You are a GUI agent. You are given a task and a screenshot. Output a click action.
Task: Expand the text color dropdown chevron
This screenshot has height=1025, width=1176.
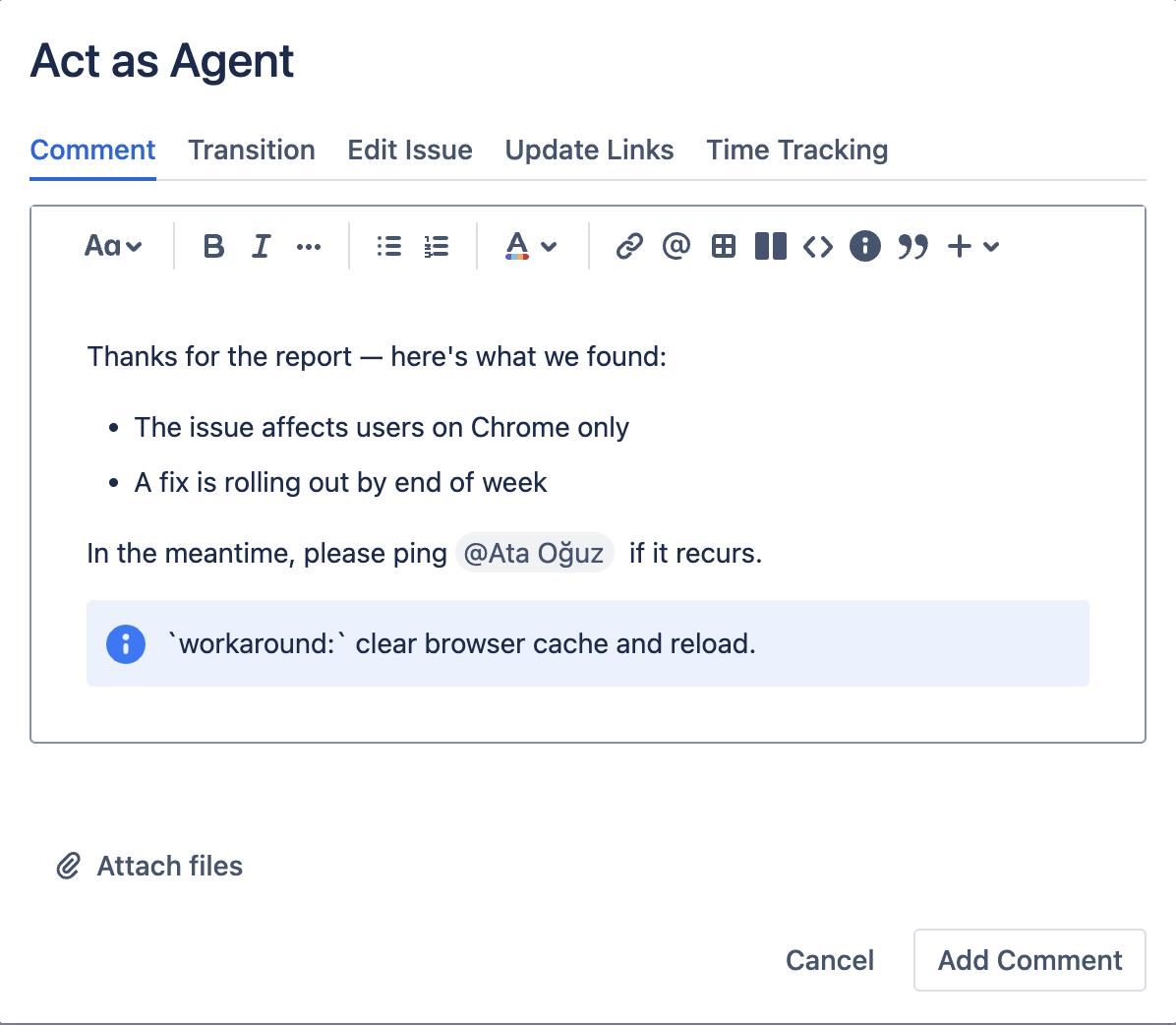pos(549,246)
